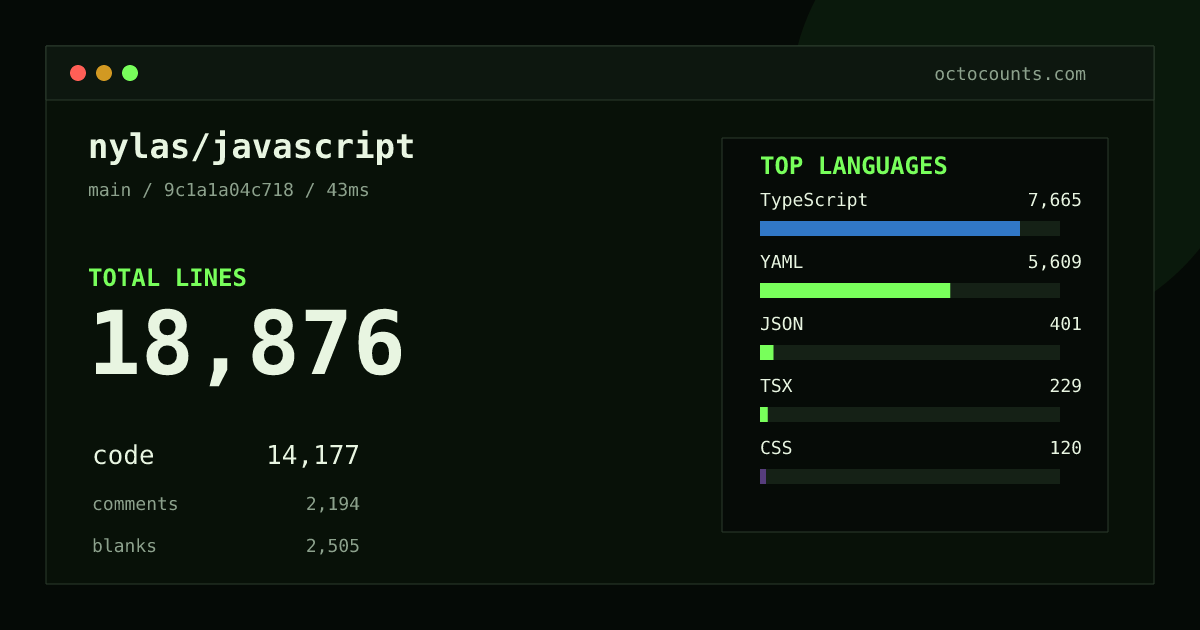Select the 14,177 code count

pyautogui.click(x=313, y=456)
